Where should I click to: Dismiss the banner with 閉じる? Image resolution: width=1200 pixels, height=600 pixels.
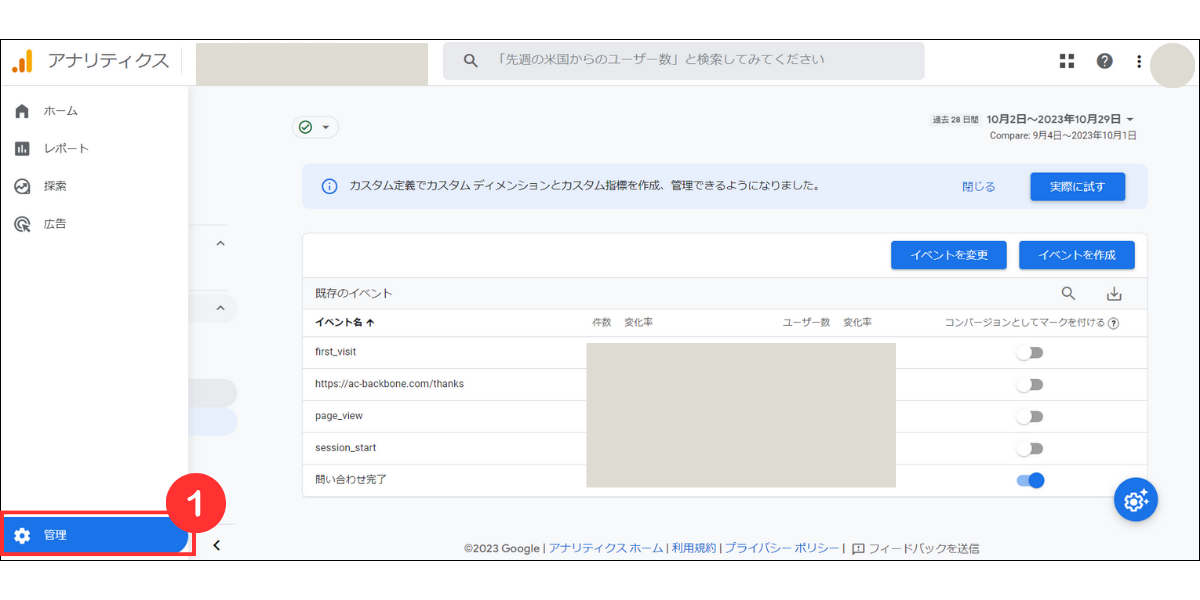(979, 187)
